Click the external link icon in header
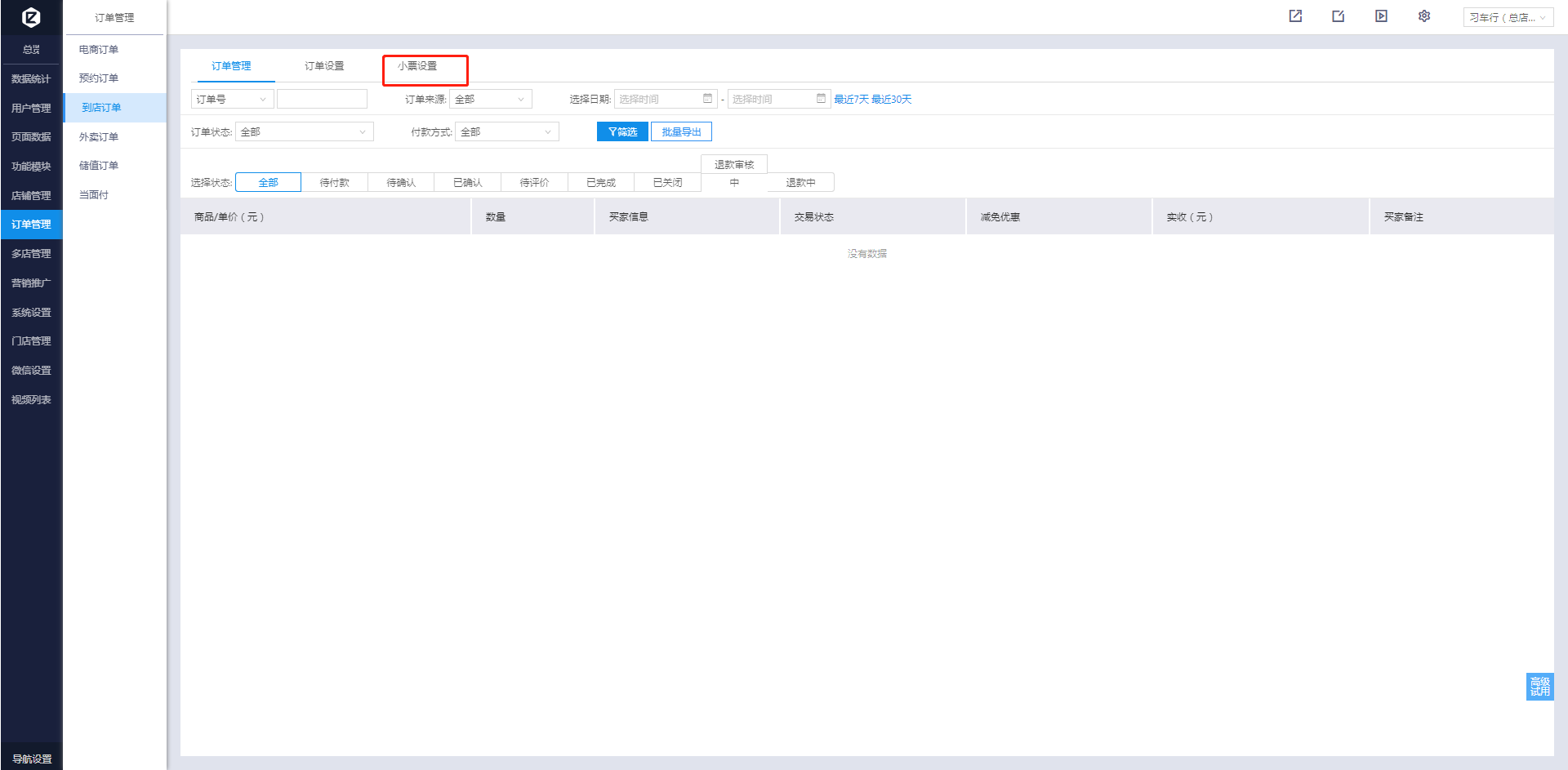 1295,16
